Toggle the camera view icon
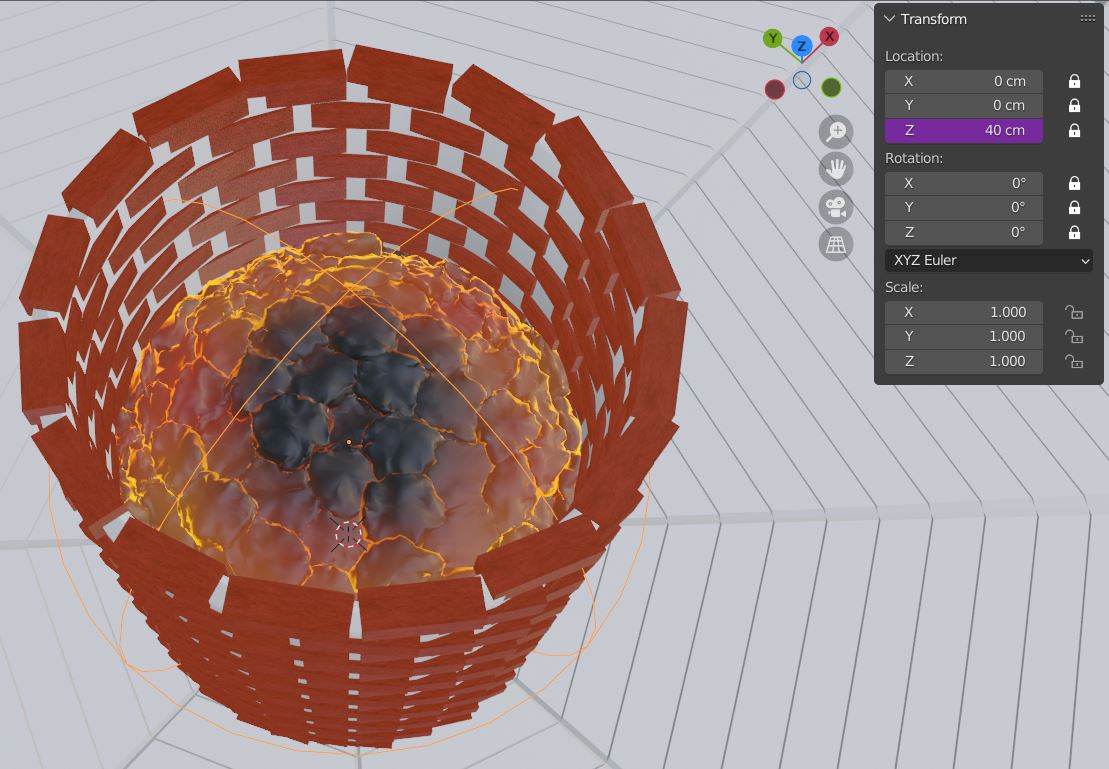This screenshot has height=769, width=1109. pos(836,207)
